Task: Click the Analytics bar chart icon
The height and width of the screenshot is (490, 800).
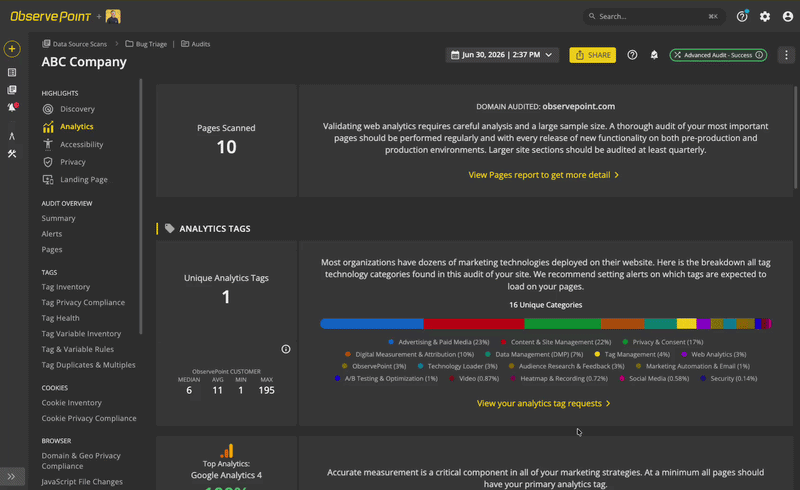Action: tap(48, 127)
